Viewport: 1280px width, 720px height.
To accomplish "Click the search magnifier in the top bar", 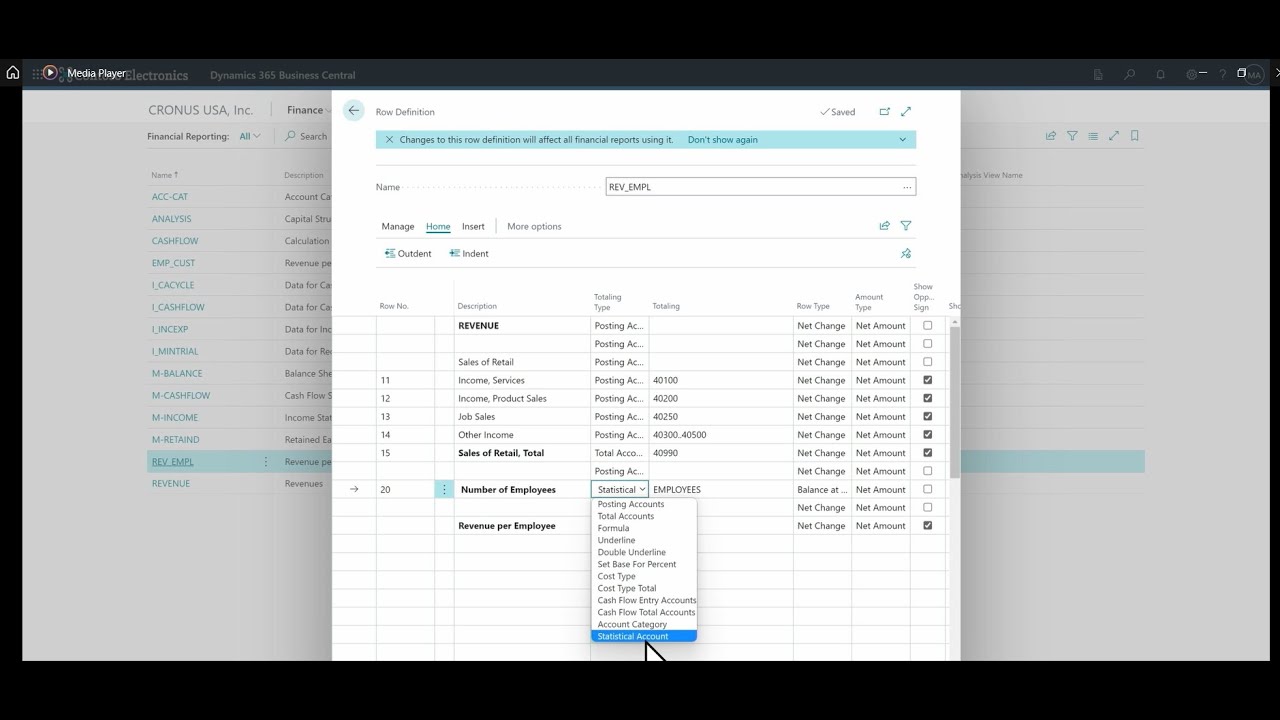I will [x=1129, y=75].
